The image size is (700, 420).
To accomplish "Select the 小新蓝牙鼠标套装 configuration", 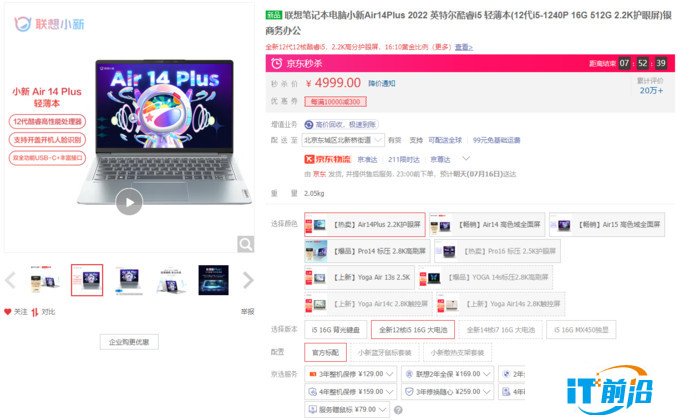I will [384, 353].
